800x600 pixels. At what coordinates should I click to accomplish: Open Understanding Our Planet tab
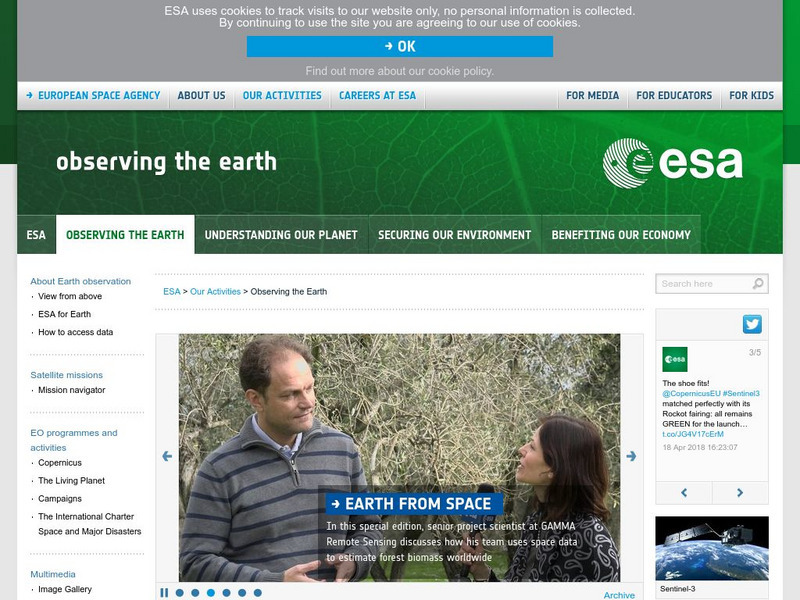pos(281,235)
